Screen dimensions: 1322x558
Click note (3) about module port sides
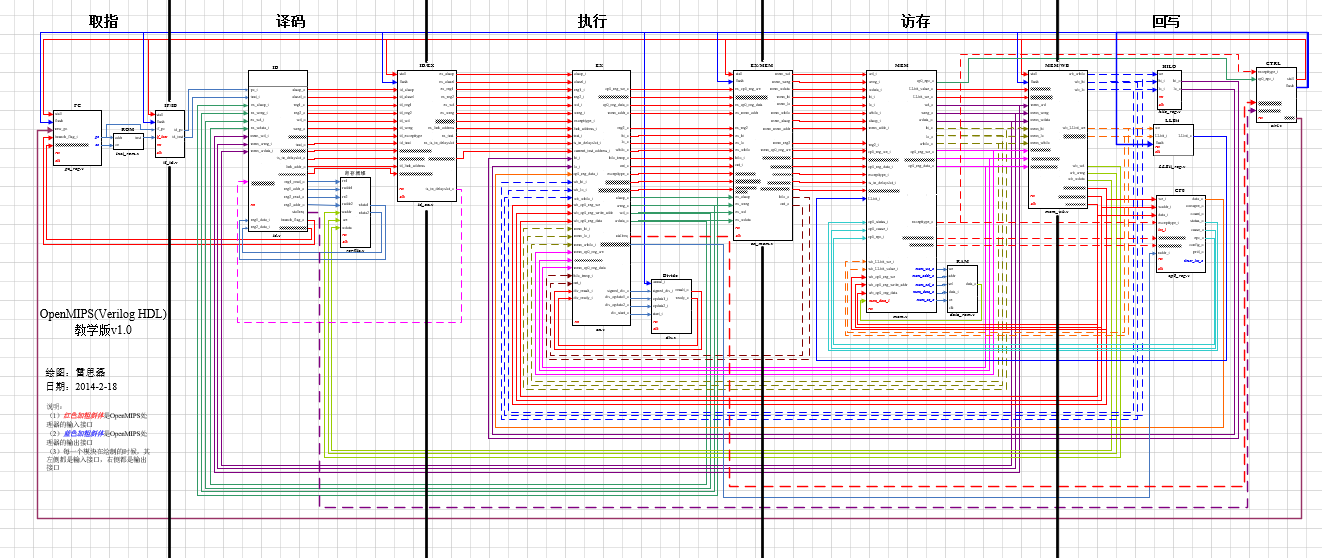(x=99, y=459)
